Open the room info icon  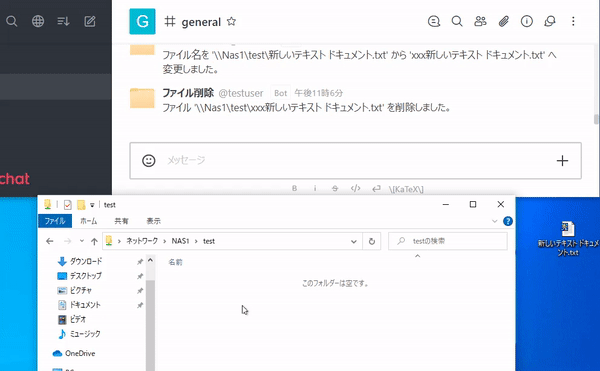527,21
